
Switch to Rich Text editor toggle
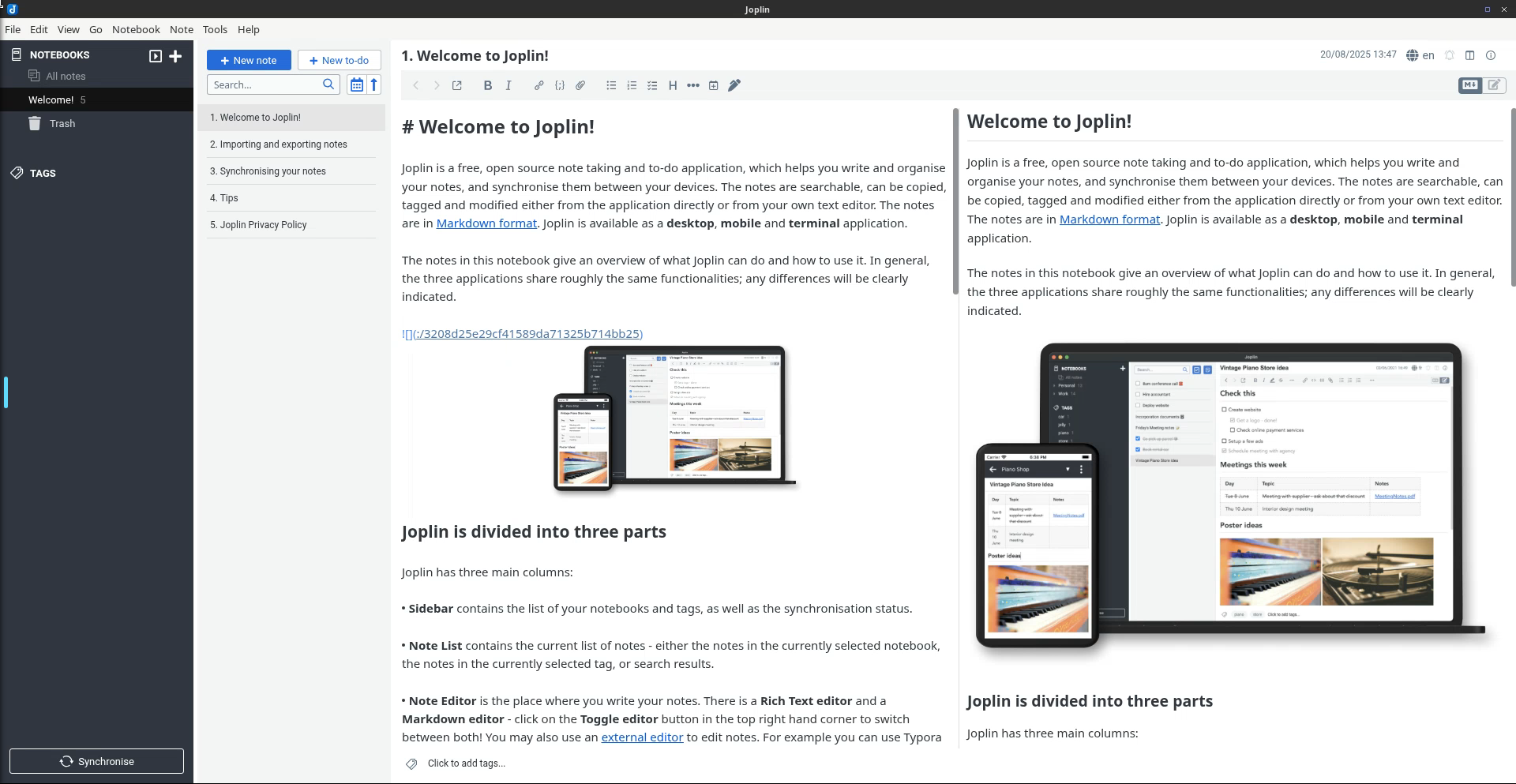1495,85
